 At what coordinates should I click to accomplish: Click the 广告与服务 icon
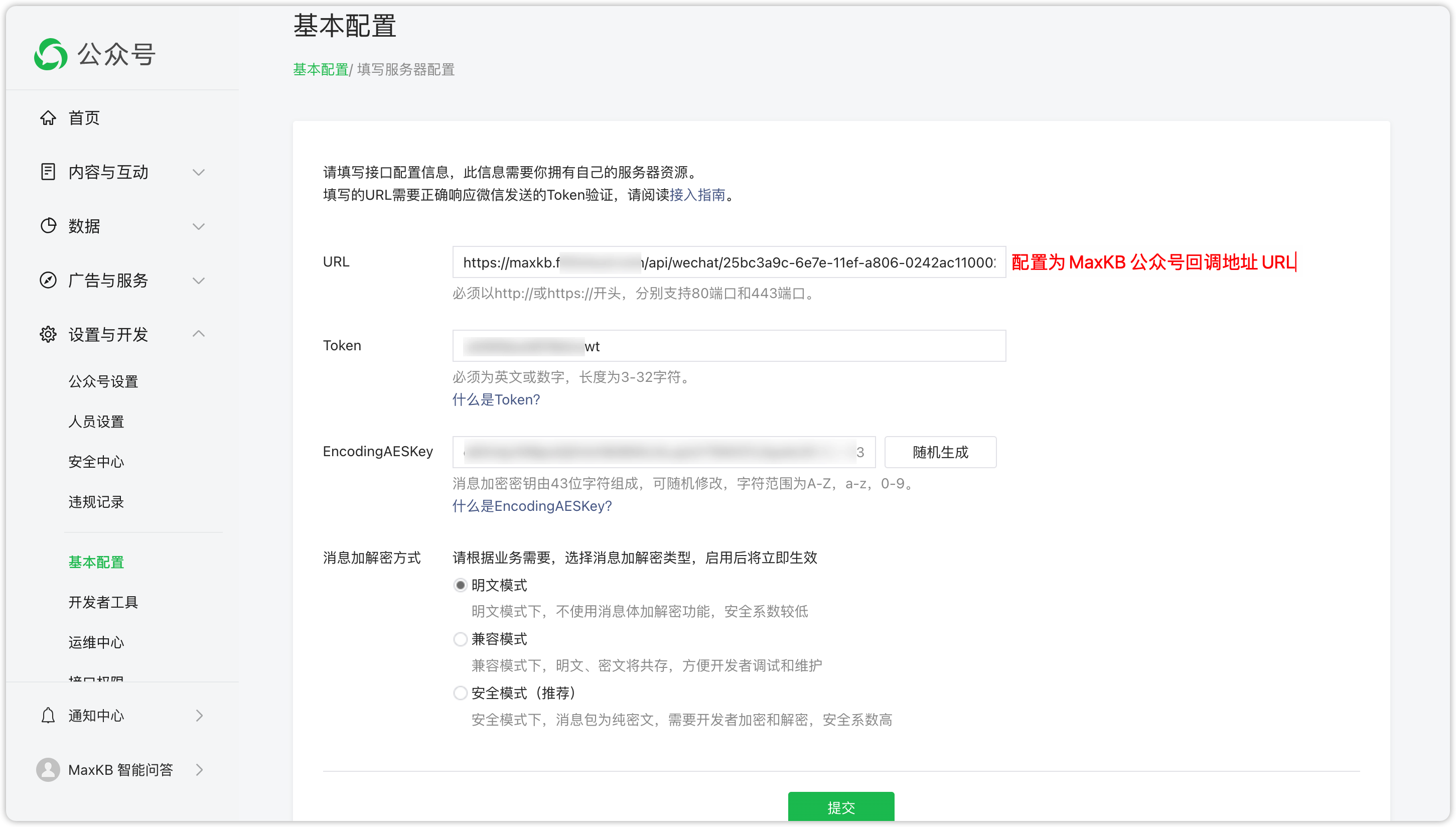(x=47, y=280)
